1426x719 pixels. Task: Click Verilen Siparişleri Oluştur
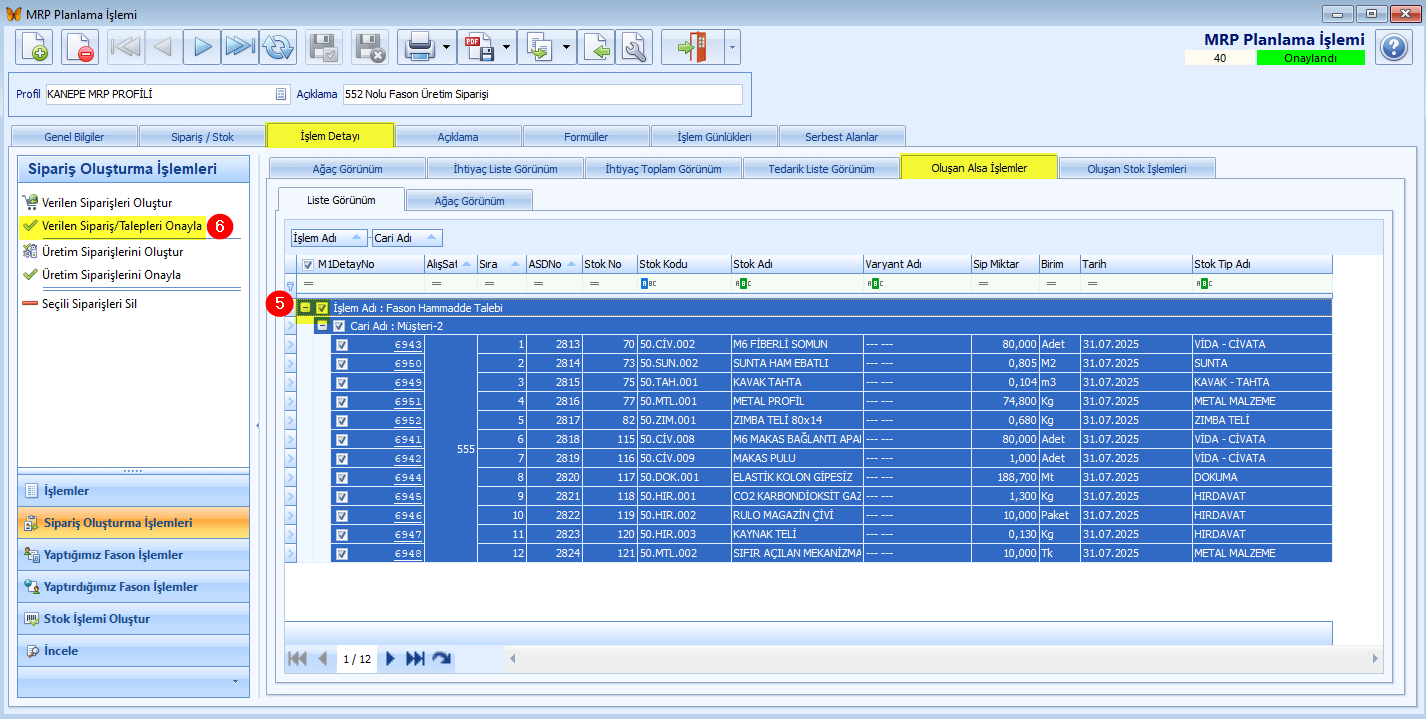pyautogui.click(x=107, y=203)
